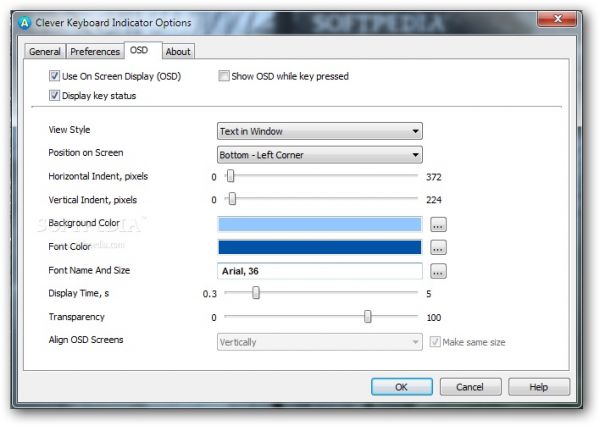Open Background Color picker via ellipsis button
This screenshot has height=426, width=600.
click(x=438, y=224)
